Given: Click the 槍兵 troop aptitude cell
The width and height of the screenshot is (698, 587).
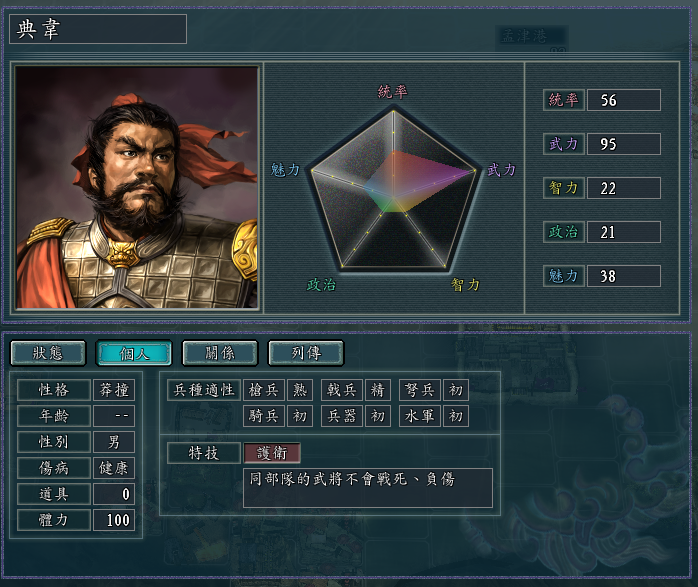Looking at the screenshot, I should tap(264, 390).
